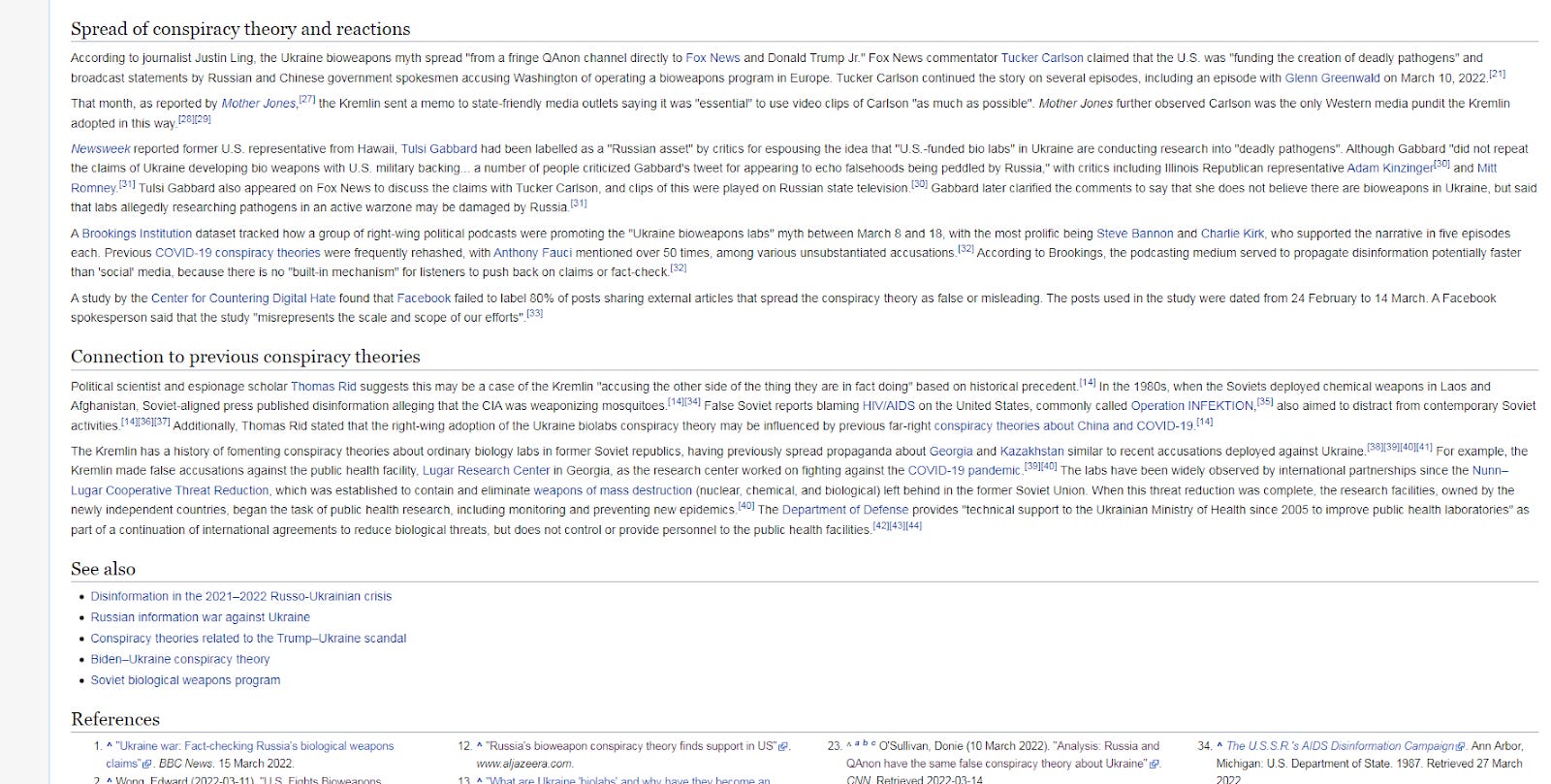Follow the Tulsi Gabbard link
Screen dimensions: 1551x784
[x=439, y=149]
